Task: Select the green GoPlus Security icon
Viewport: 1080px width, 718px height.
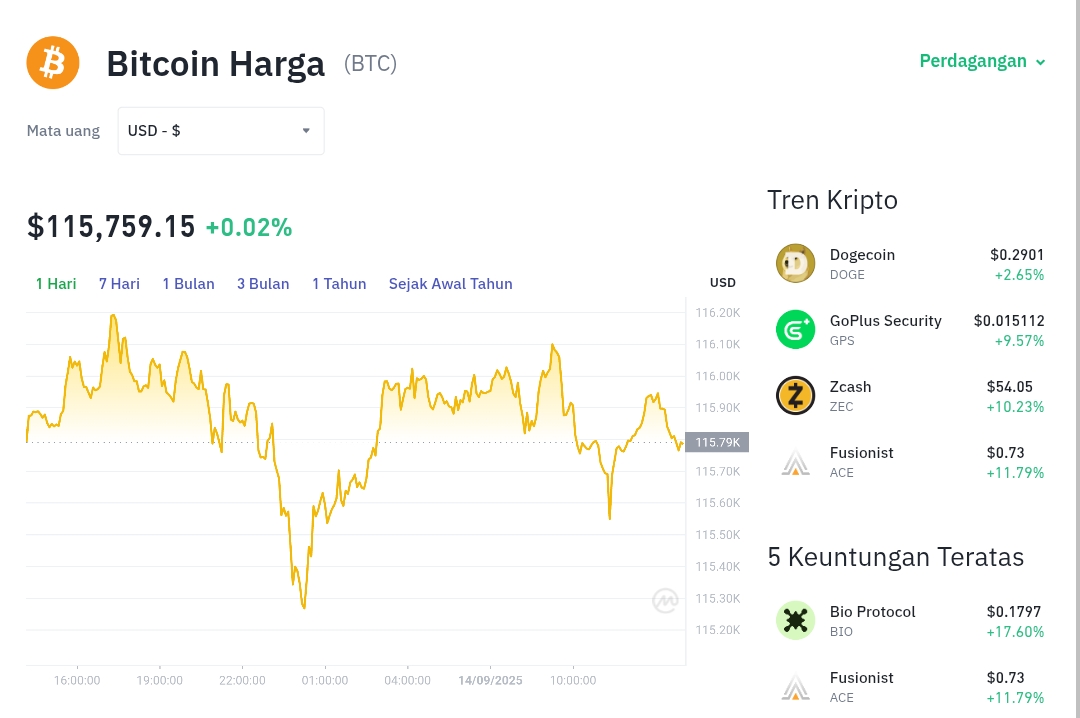Action: [x=796, y=329]
